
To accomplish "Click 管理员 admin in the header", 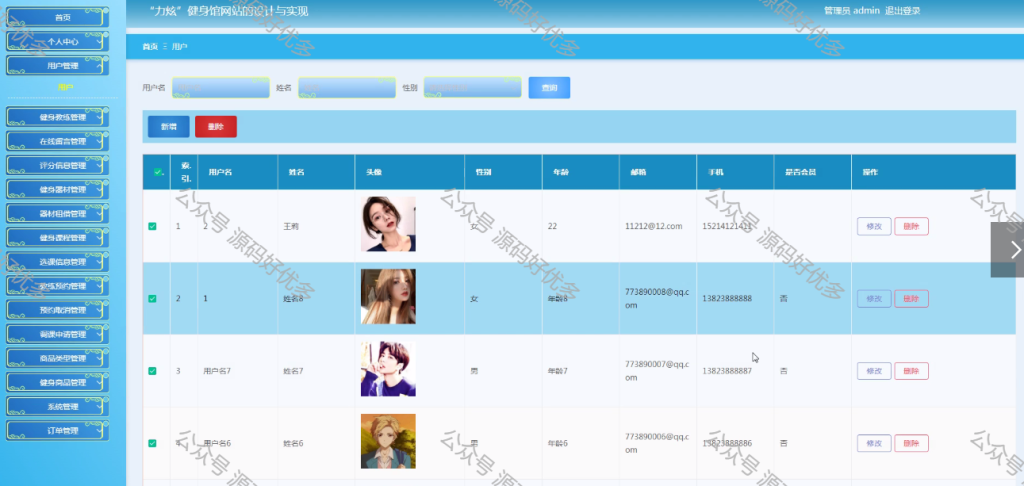I will (852, 10).
